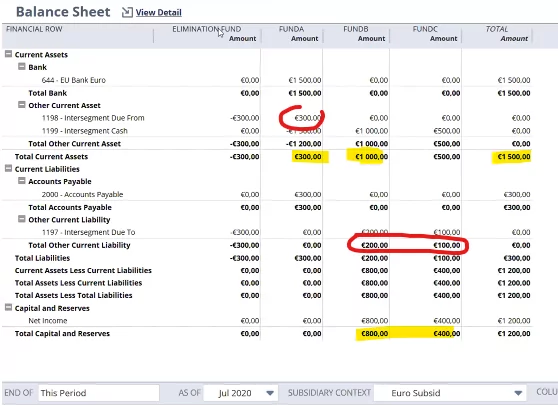Collapse the Capital and Reserves section
Screen dimensions: 558x406
tap(8, 307)
